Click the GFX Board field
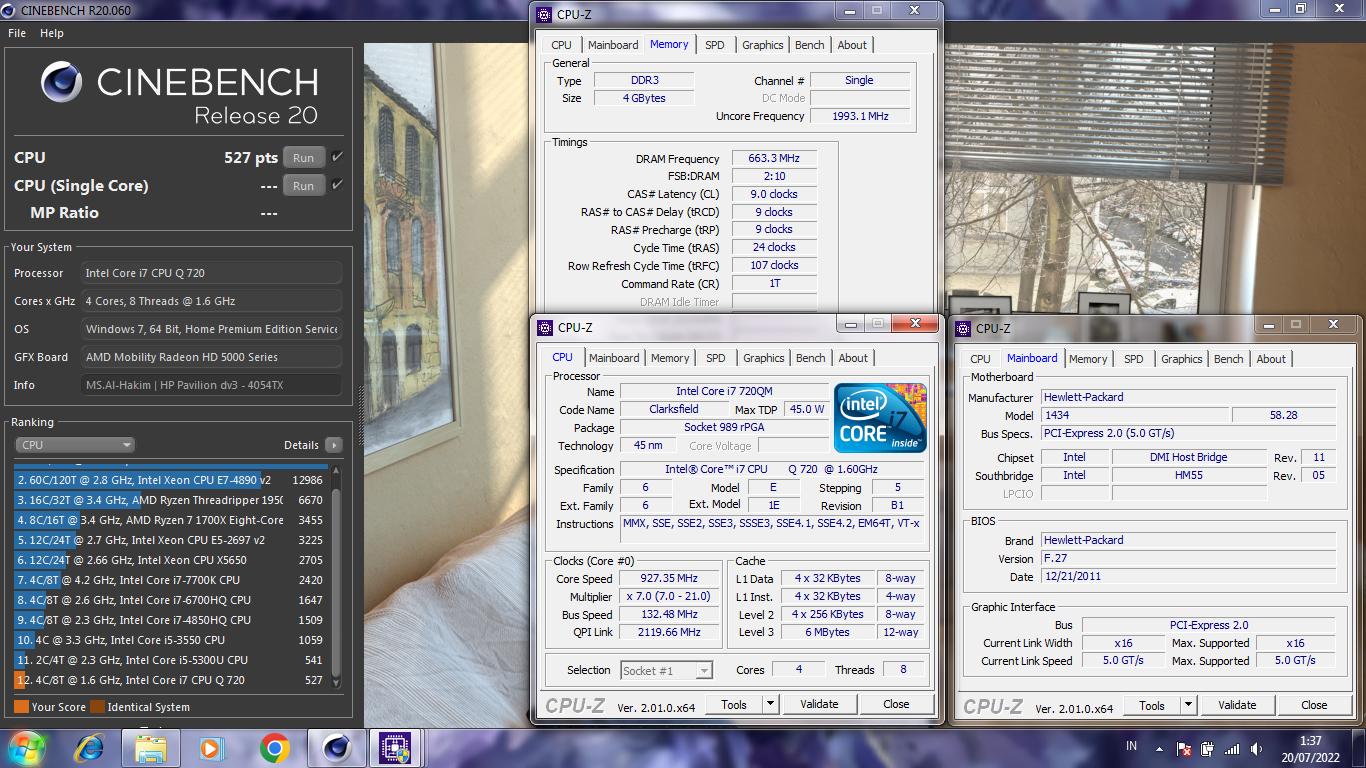 [211, 357]
